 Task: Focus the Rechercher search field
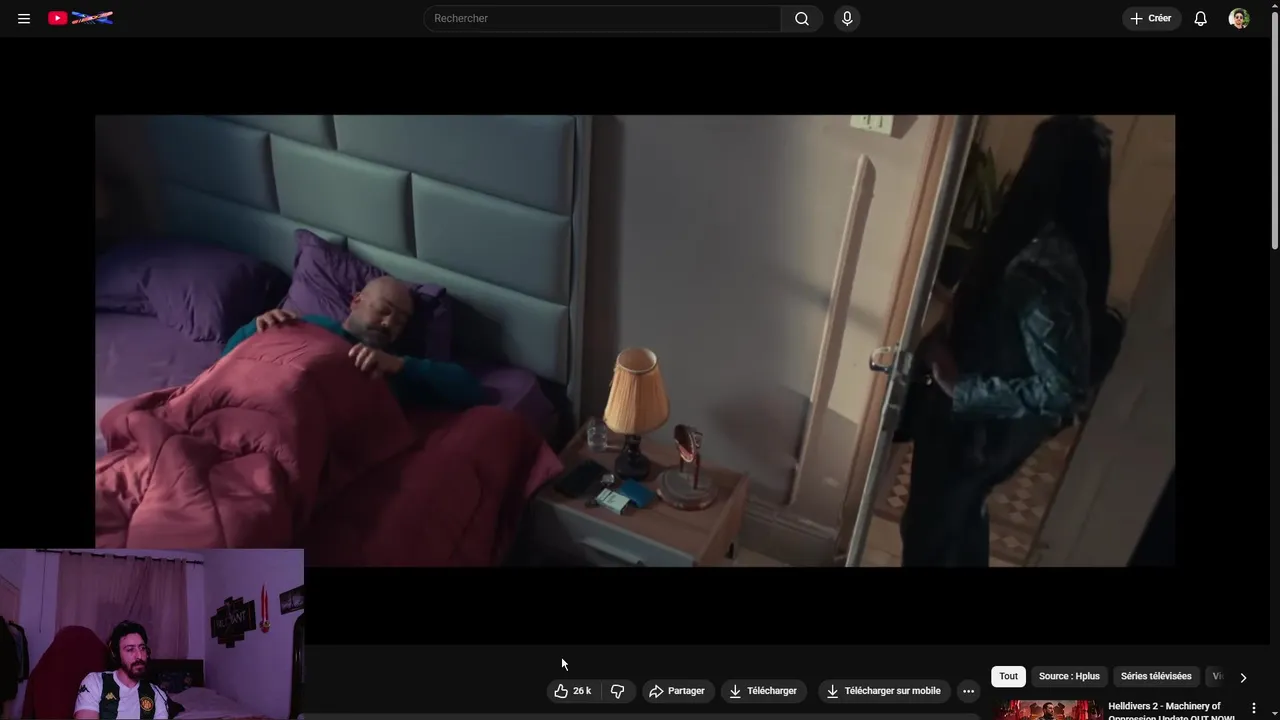tap(602, 18)
